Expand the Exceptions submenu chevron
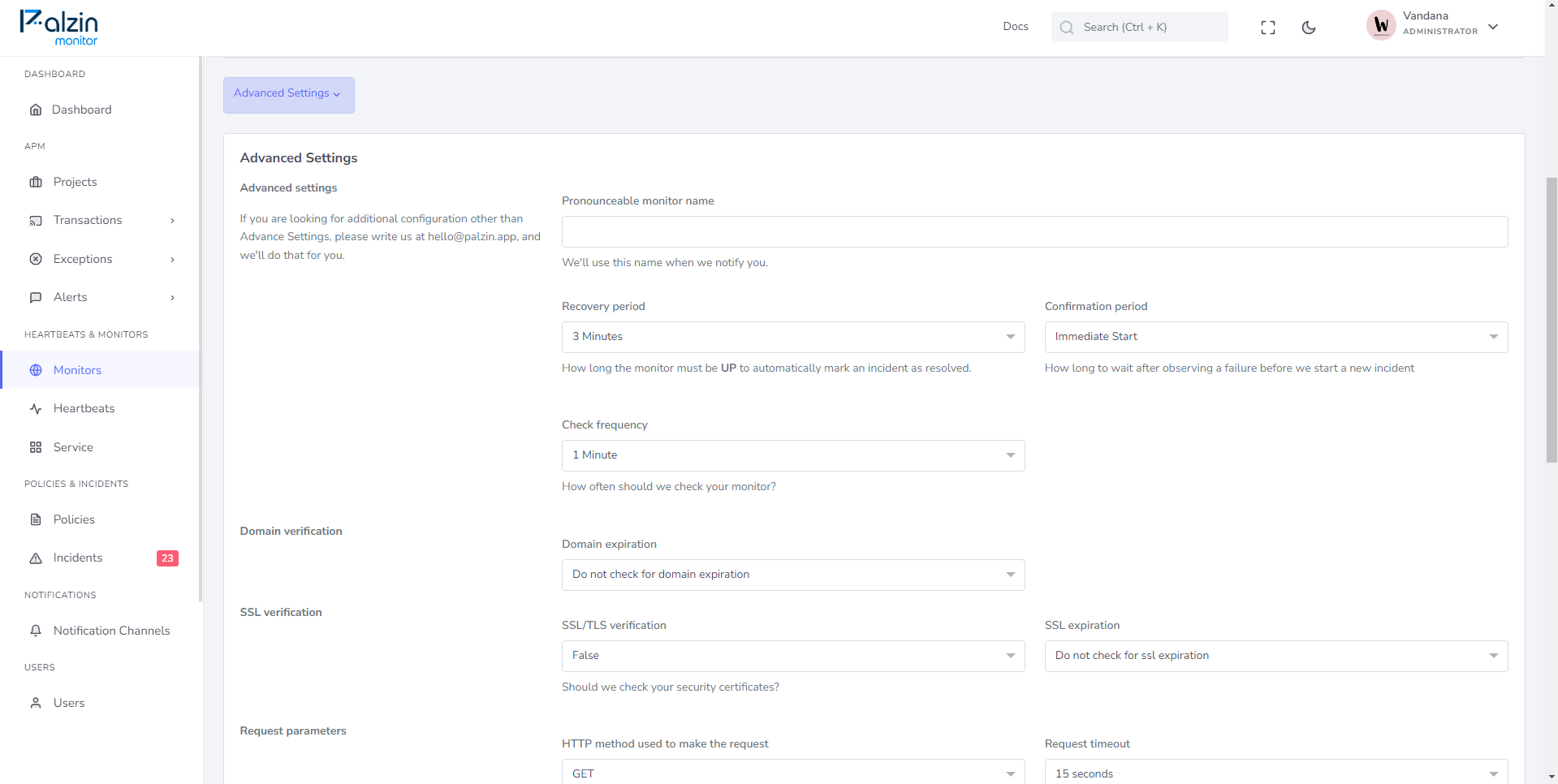This screenshot has height=784, width=1558. click(172, 260)
